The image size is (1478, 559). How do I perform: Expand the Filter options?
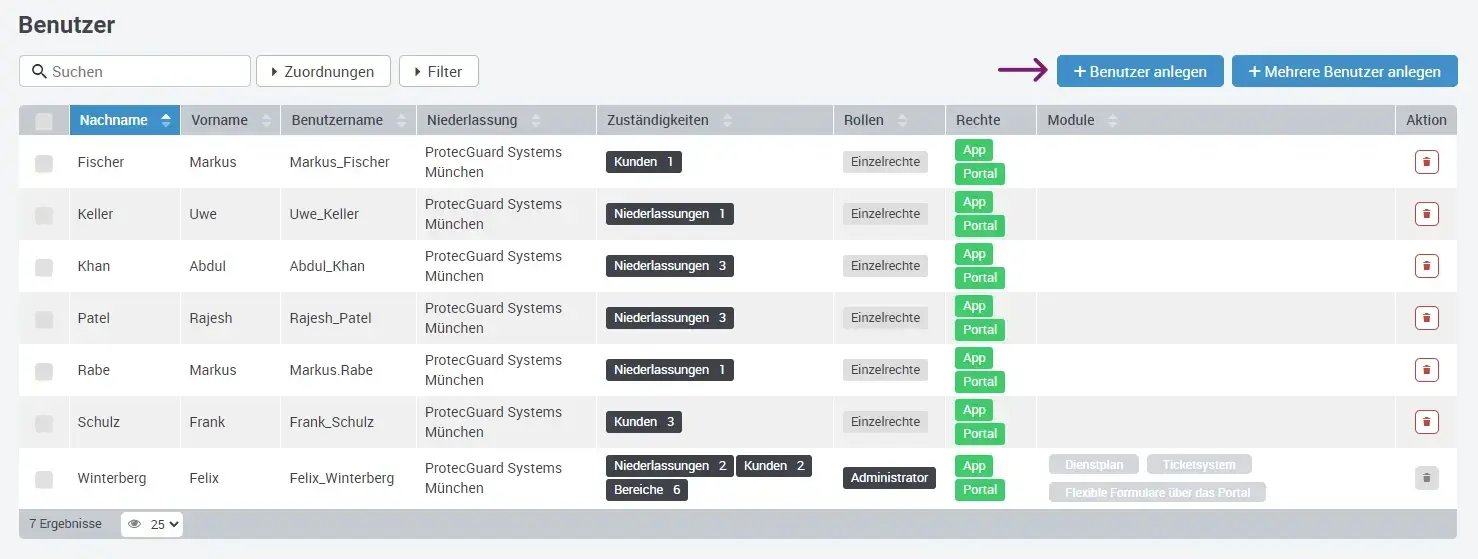pyautogui.click(x=438, y=72)
